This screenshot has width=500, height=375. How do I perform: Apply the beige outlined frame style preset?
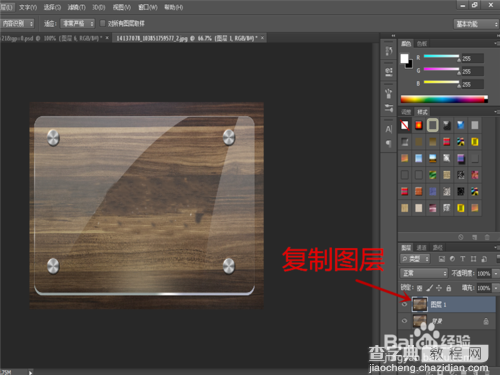click(x=433, y=125)
